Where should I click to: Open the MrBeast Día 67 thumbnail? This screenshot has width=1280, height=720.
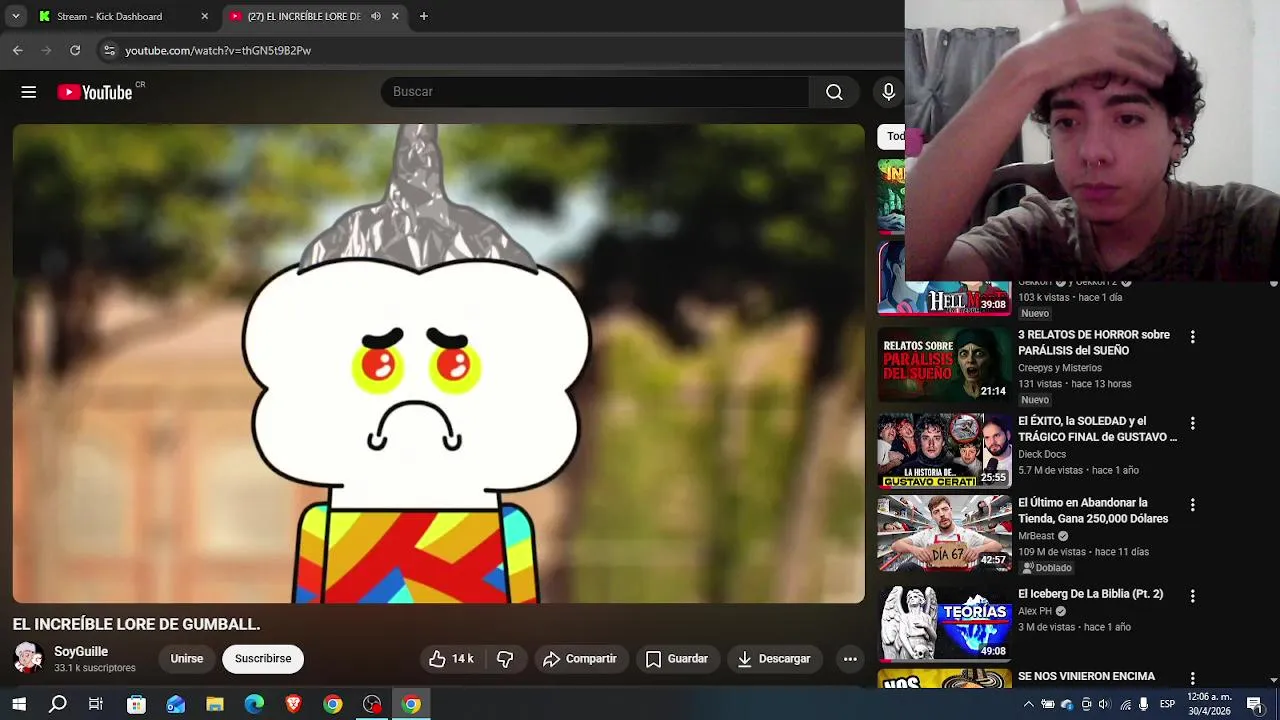[x=945, y=533]
